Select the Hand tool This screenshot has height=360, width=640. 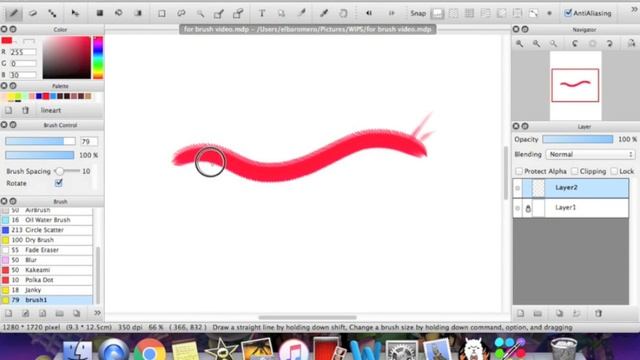point(343,13)
